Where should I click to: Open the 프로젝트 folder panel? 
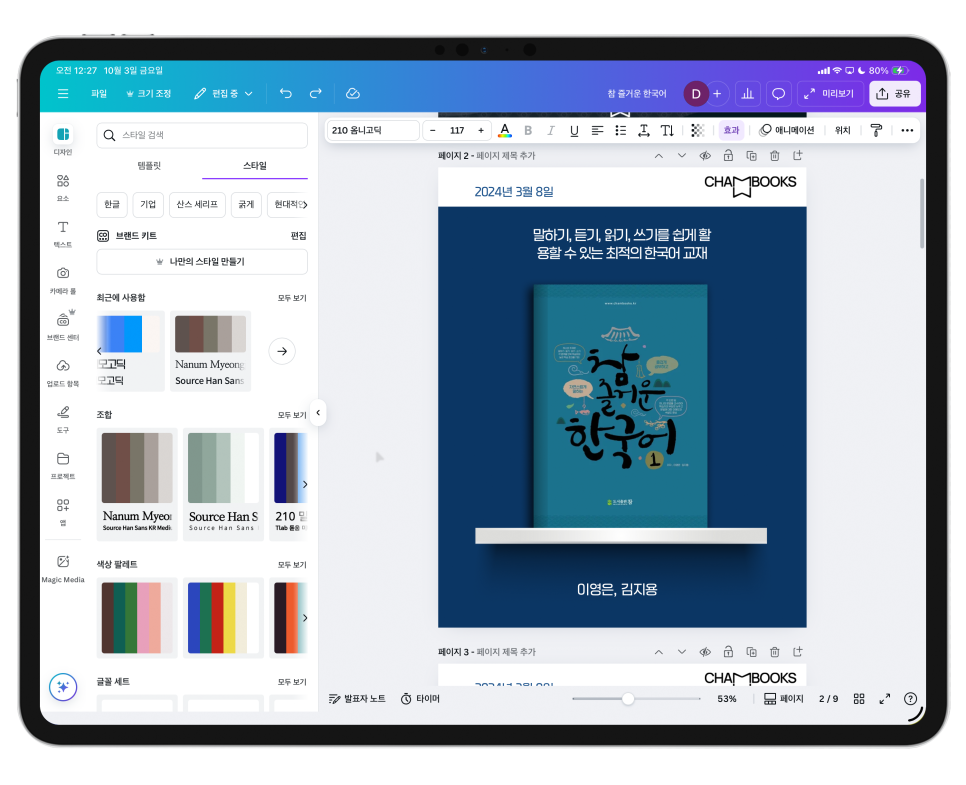click(x=63, y=465)
